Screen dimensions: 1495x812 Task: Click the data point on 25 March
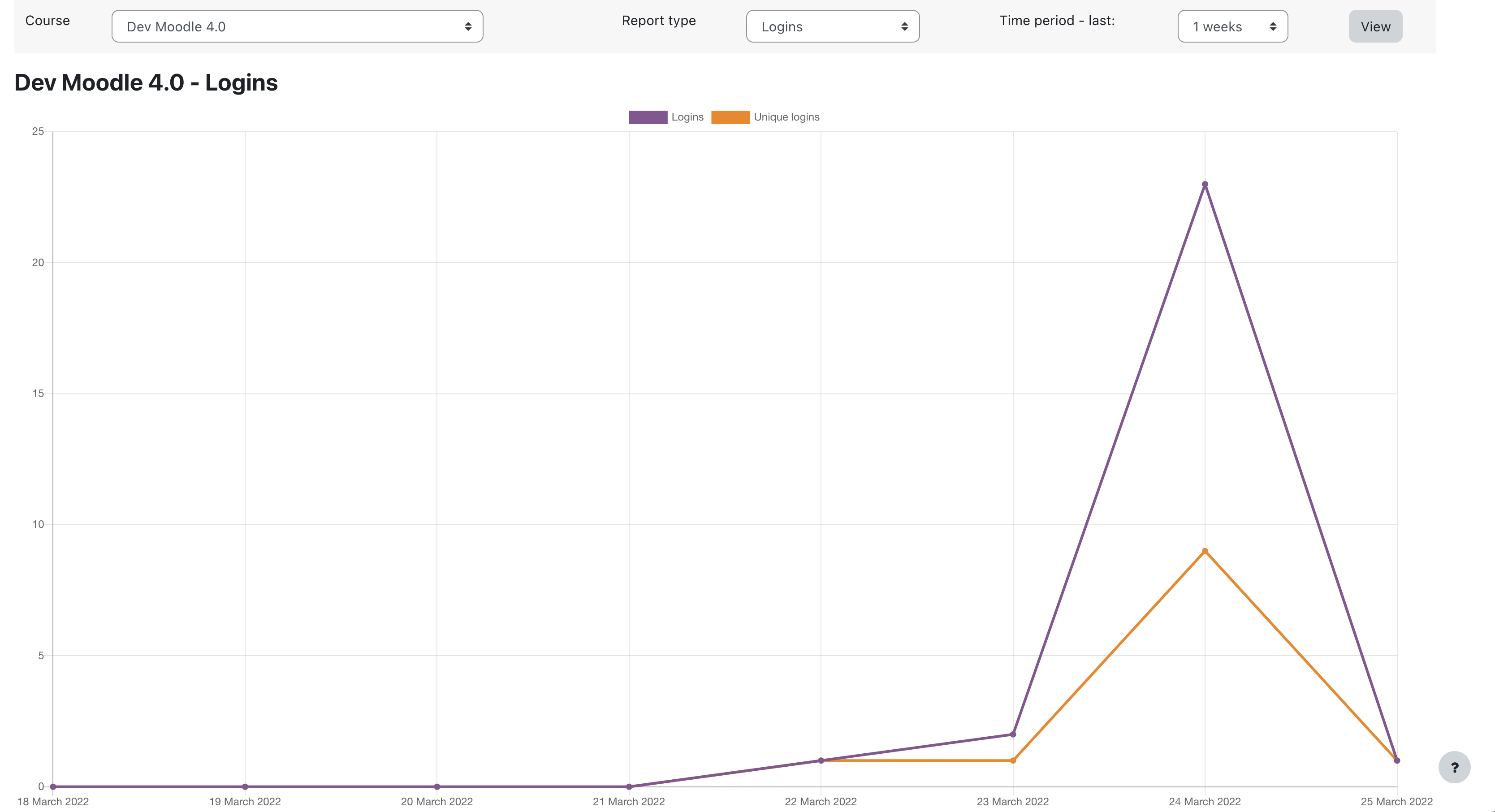pyautogui.click(x=1397, y=761)
